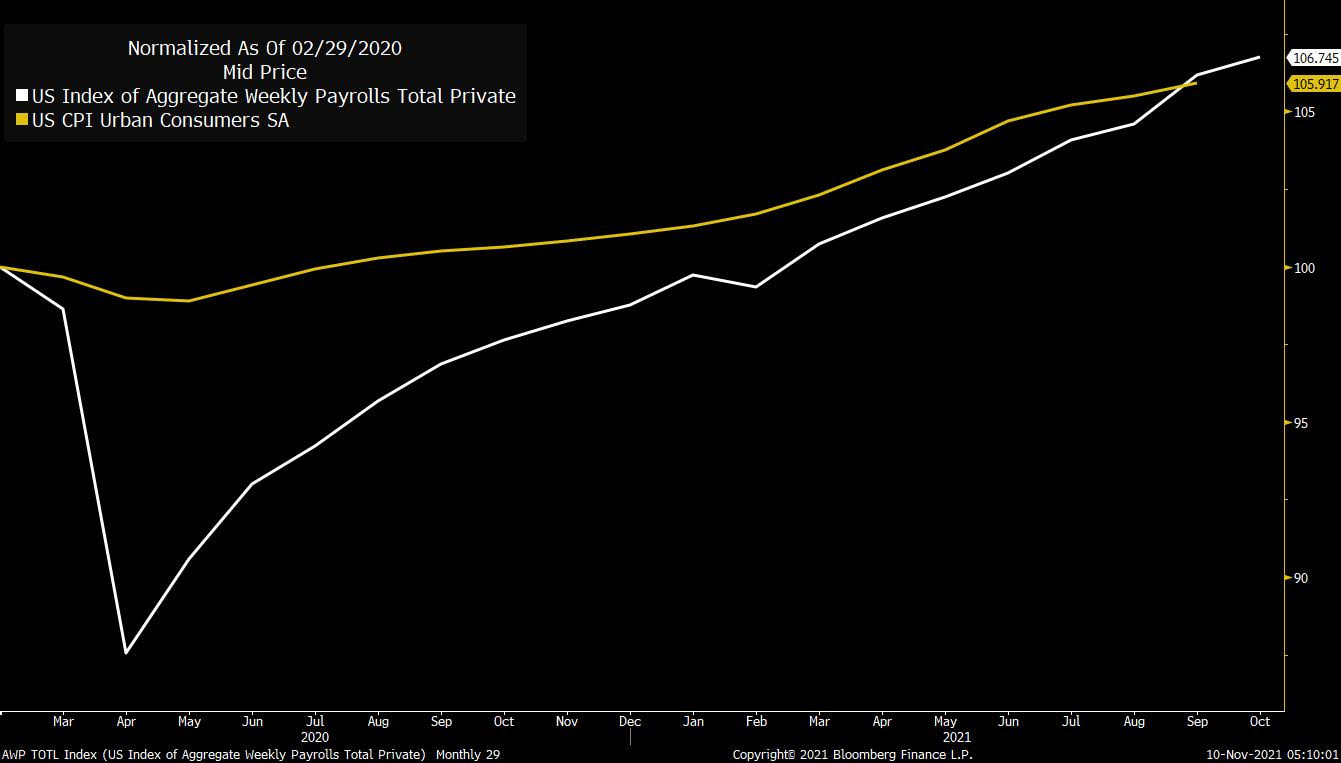This screenshot has height=763, width=1341.
Task: Click the Mid Price legend text
Action: 265,72
